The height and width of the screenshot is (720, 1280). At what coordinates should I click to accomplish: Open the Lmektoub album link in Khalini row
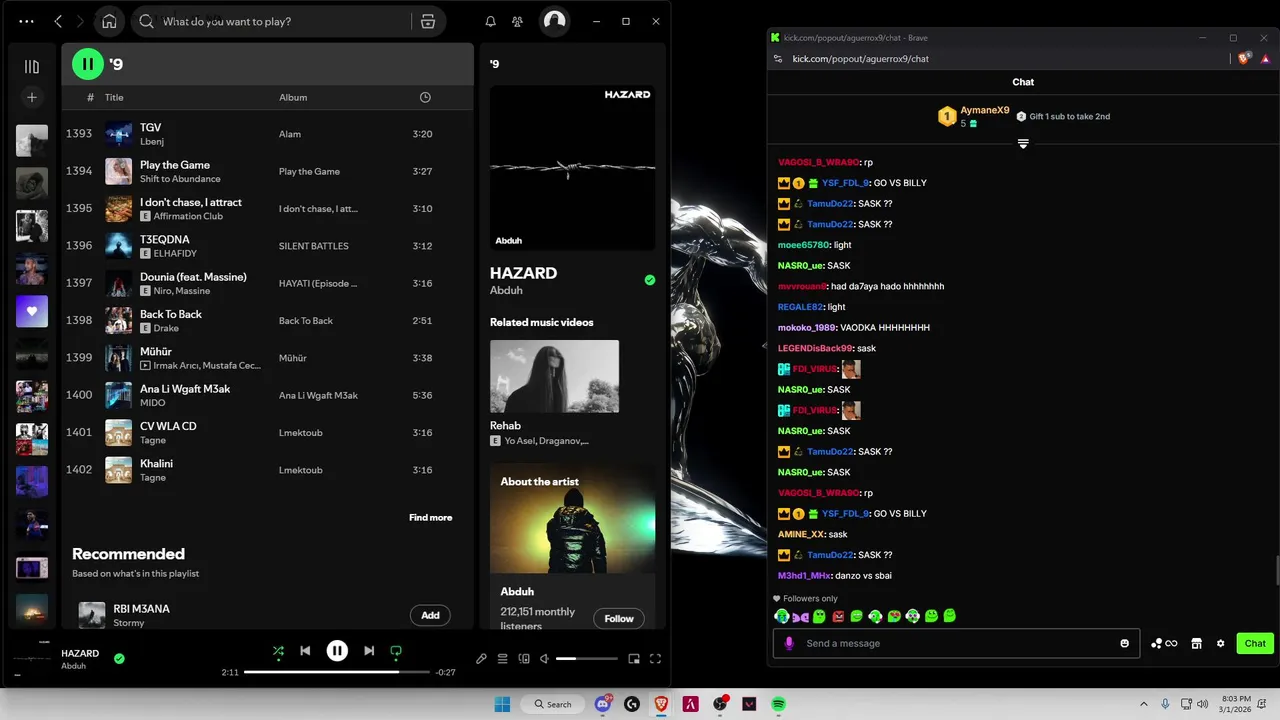300,470
